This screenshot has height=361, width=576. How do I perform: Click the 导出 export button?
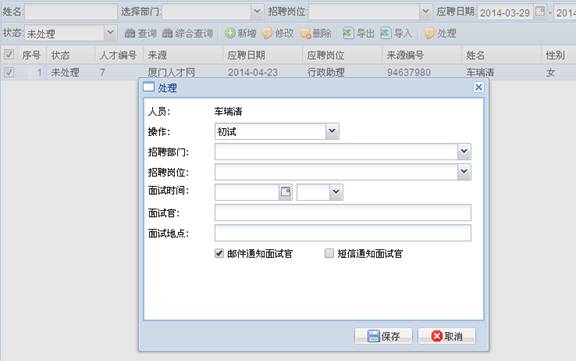tap(358, 33)
